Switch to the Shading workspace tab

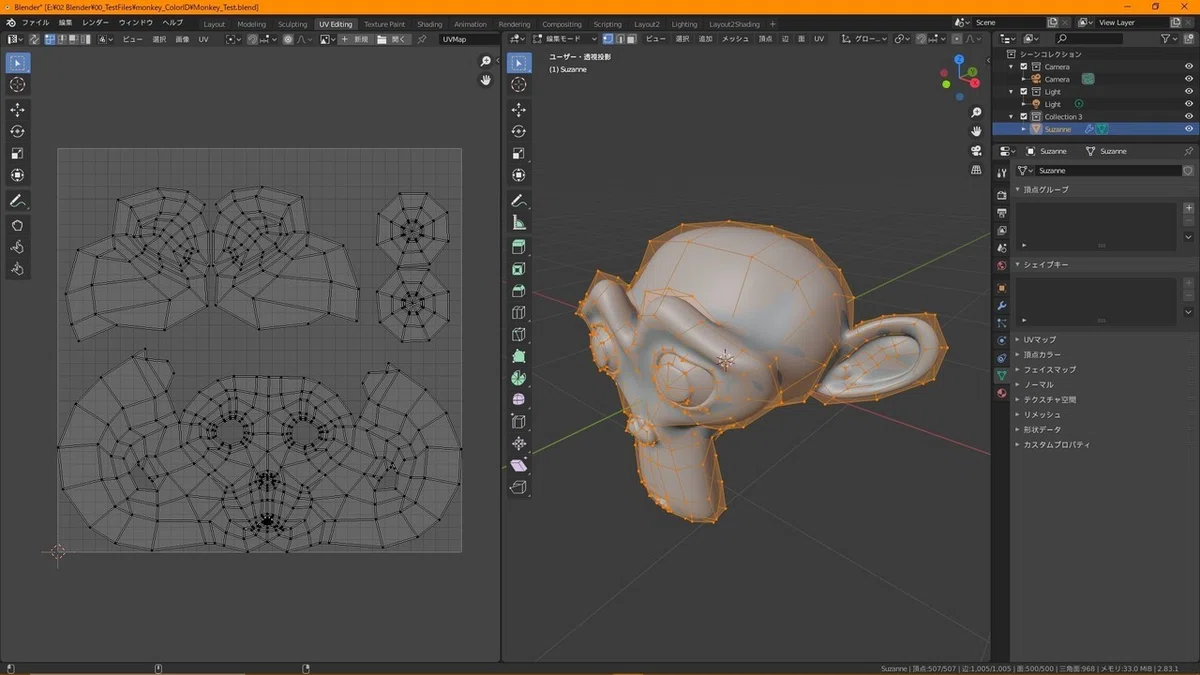430,24
